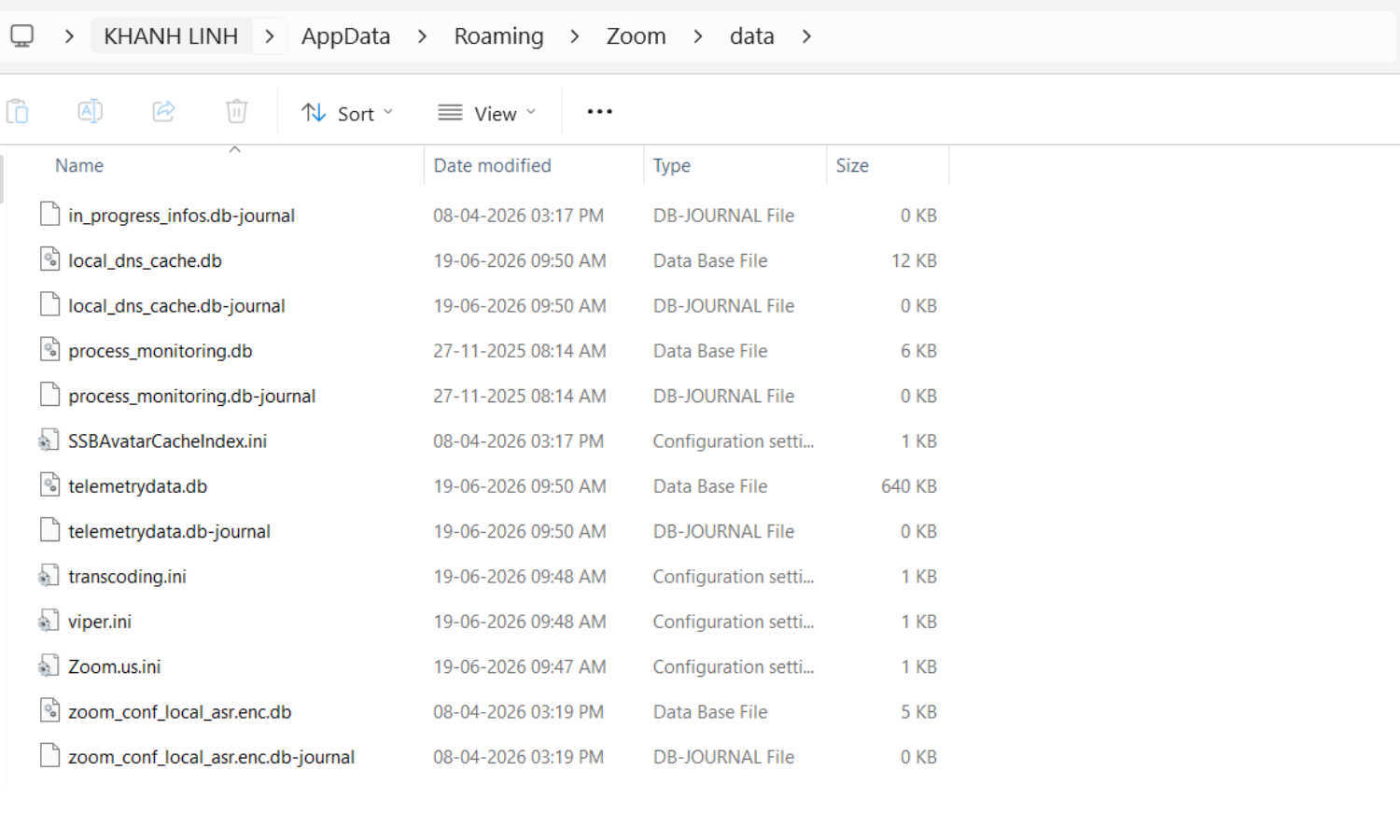Click the 5 KB size of zoom_conf_local_asr.enc.db

click(x=918, y=712)
